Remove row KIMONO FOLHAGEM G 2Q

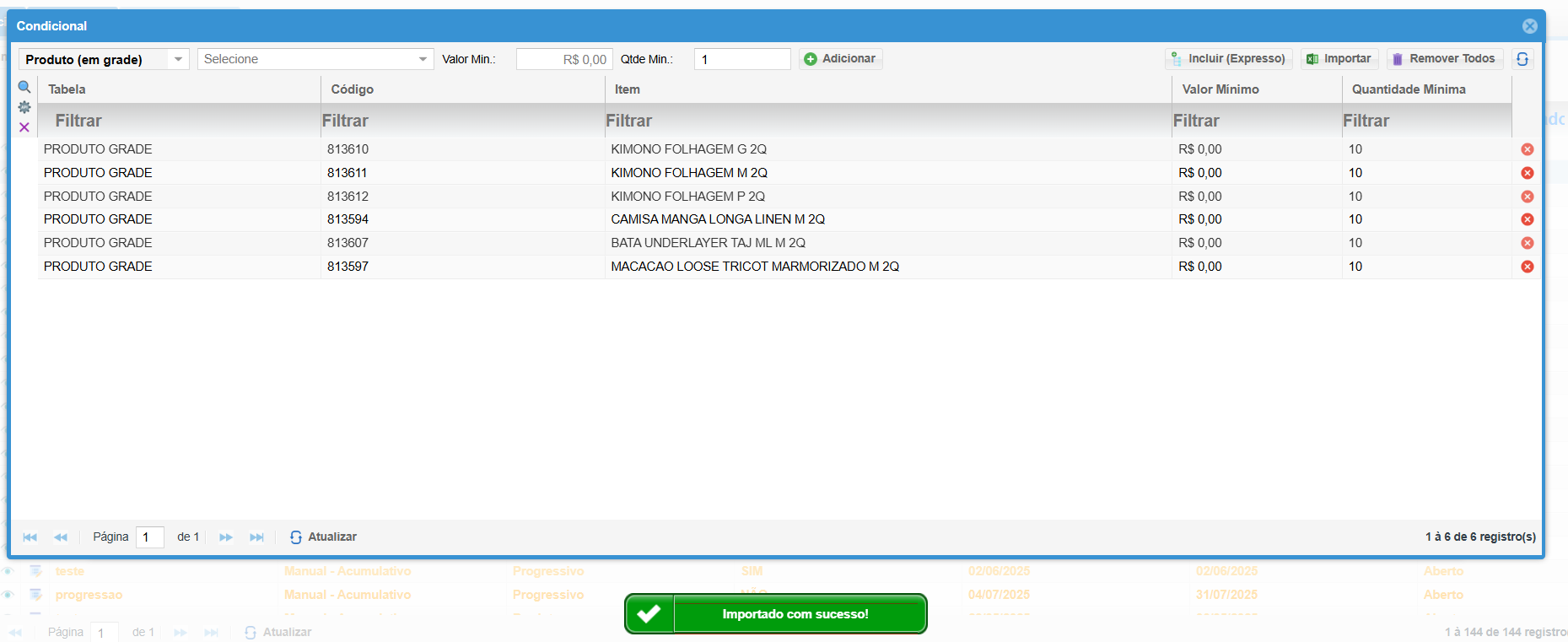pyautogui.click(x=1527, y=149)
